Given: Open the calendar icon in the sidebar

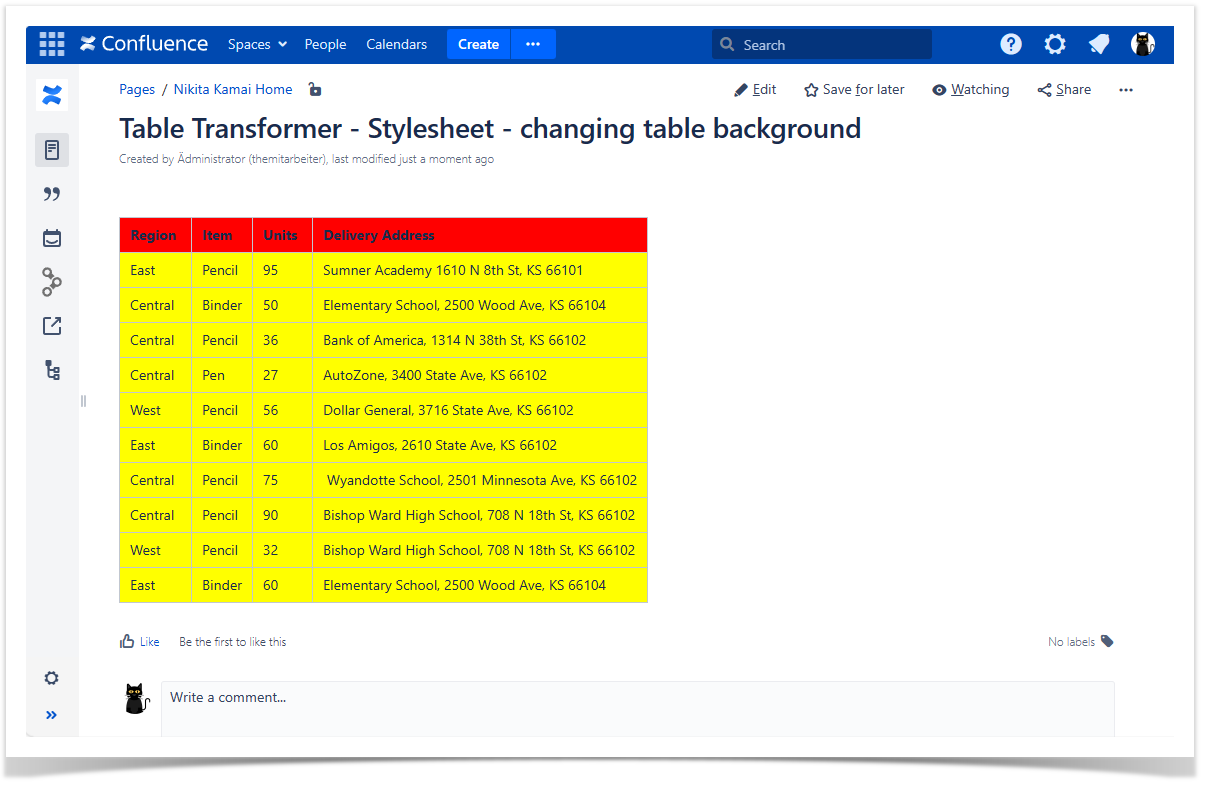Looking at the screenshot, I should pos(52,238).
